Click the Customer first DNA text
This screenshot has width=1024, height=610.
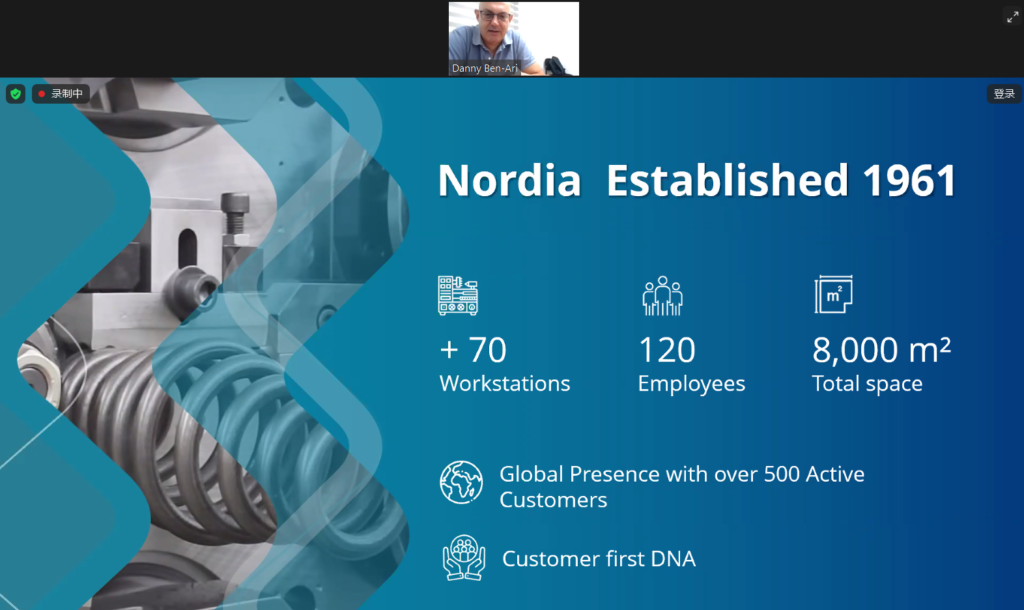598,559
